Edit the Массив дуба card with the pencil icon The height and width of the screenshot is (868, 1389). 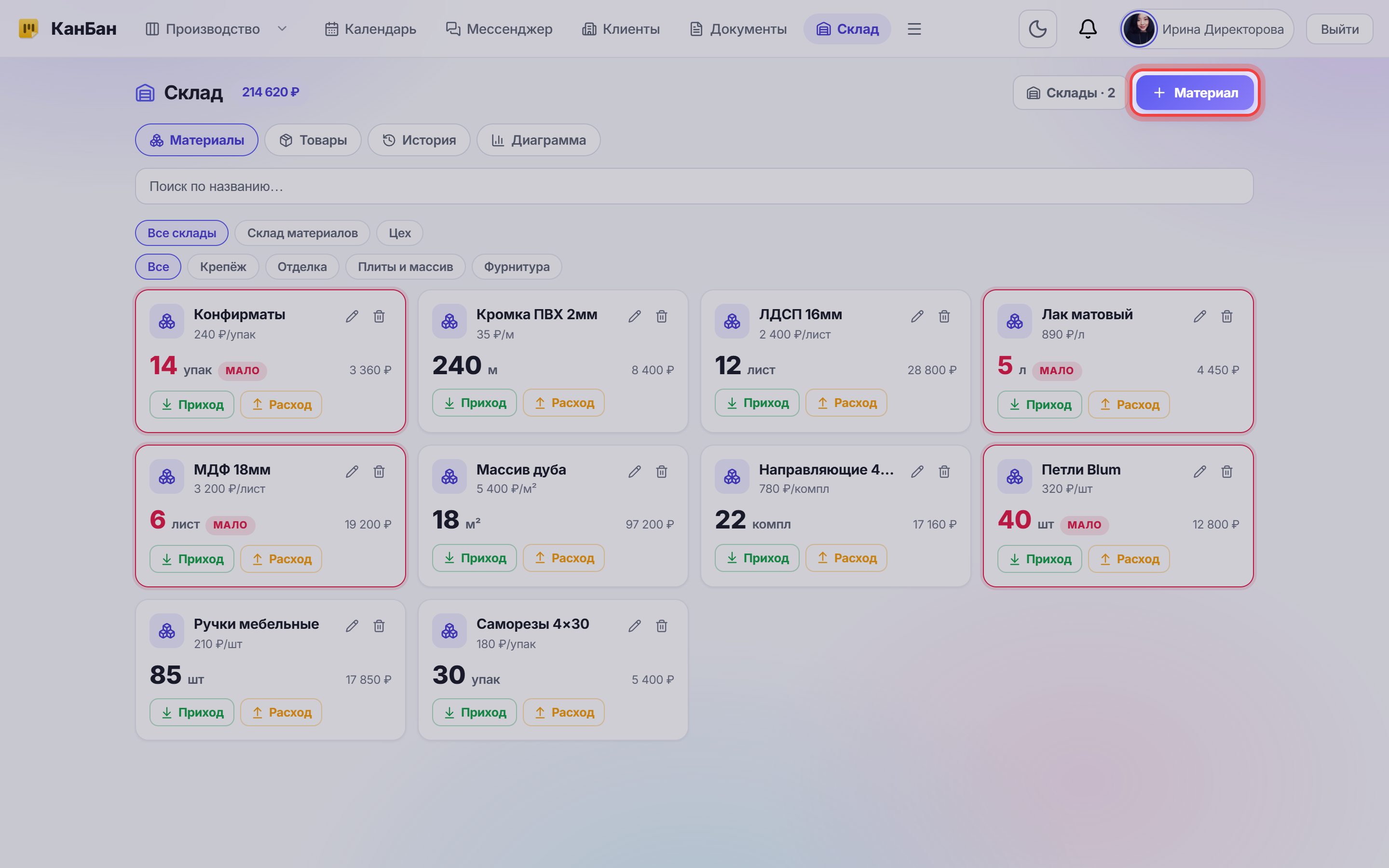pyautogui.click(x=634, y=471)
